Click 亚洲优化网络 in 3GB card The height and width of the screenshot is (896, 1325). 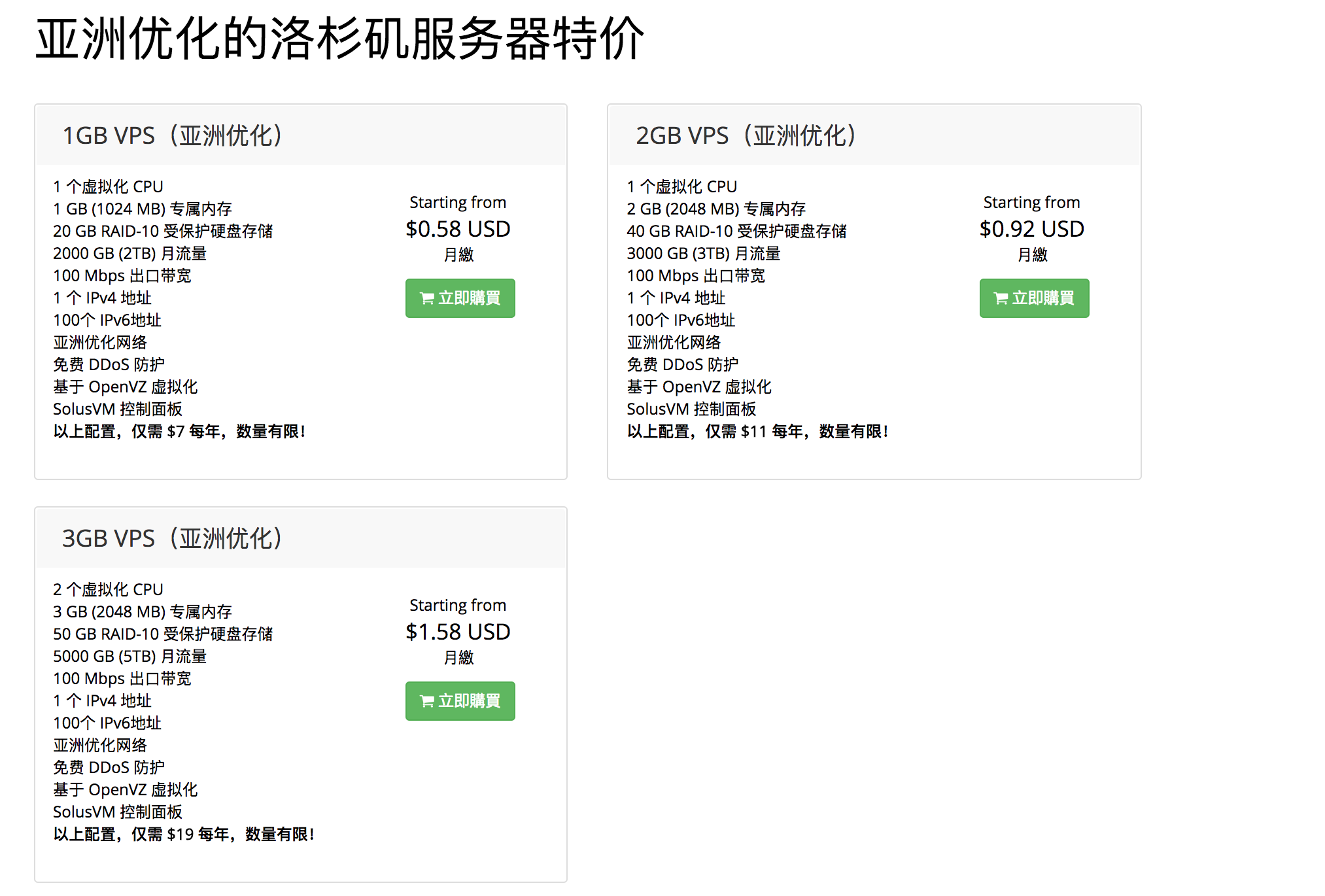pyautogui.click(x=100, y=746)
